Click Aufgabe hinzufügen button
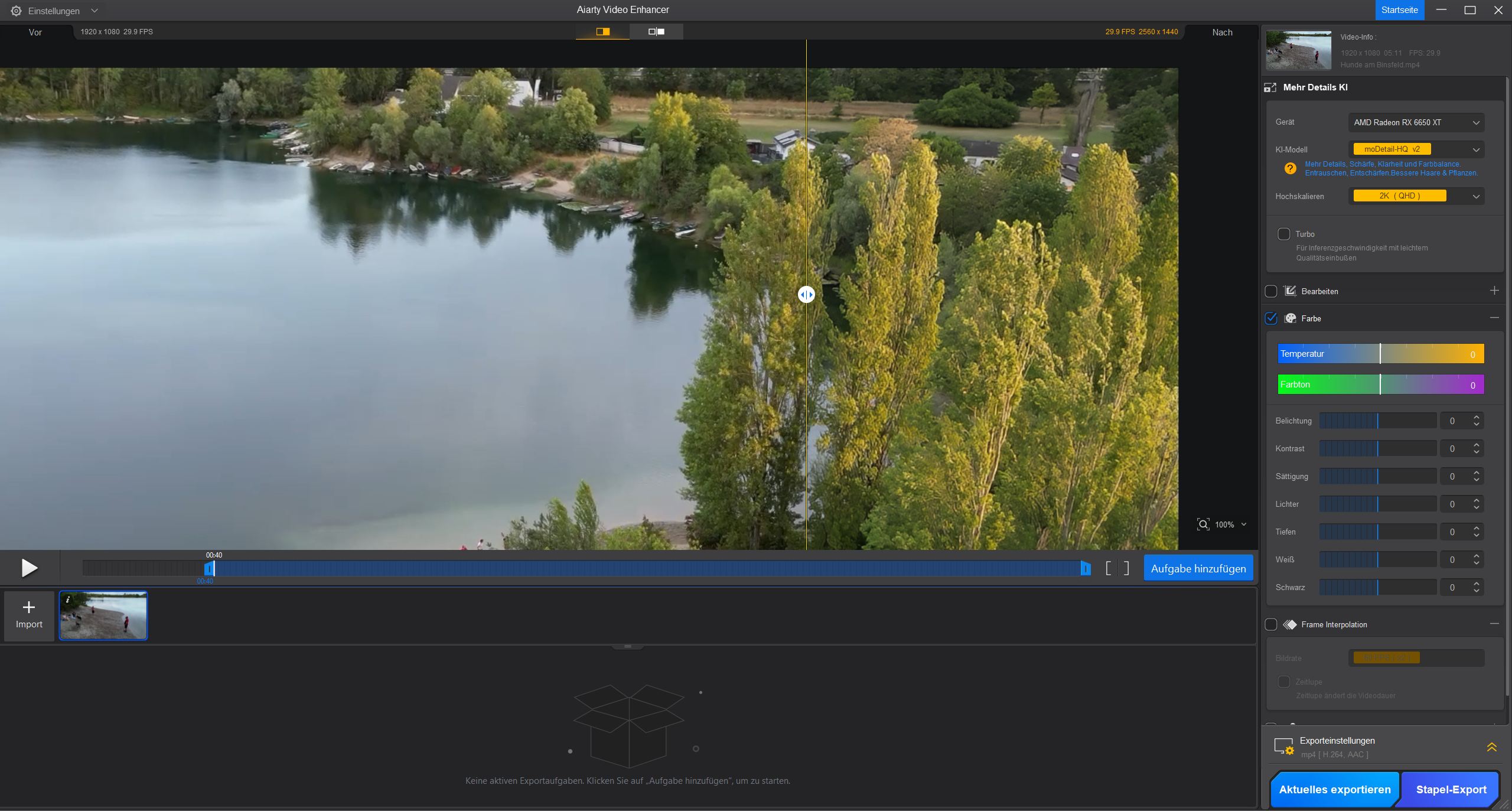Screen dimensions: 1512x811 click(x=1198, y=568)
